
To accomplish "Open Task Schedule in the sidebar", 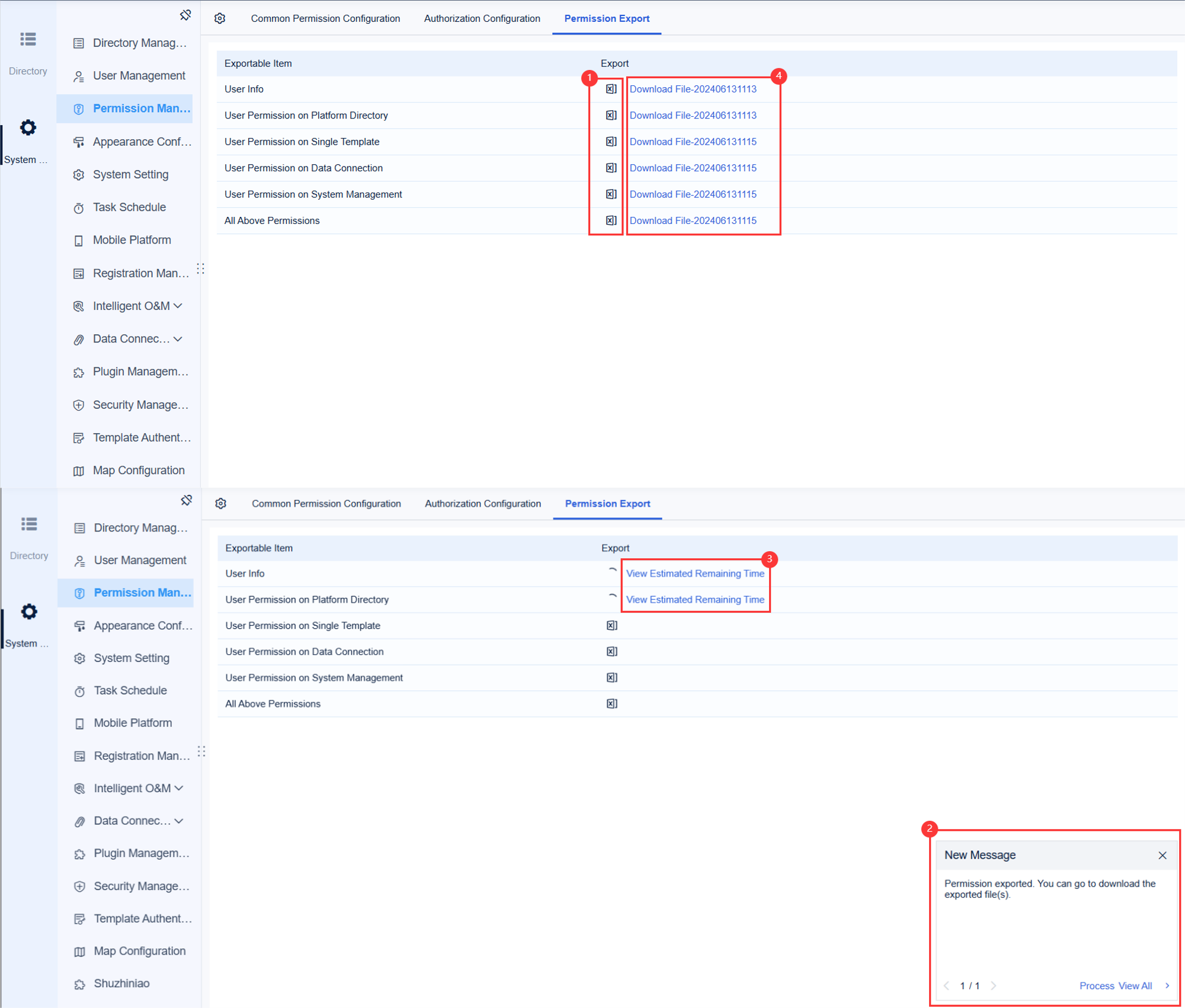I will (129, 207).
